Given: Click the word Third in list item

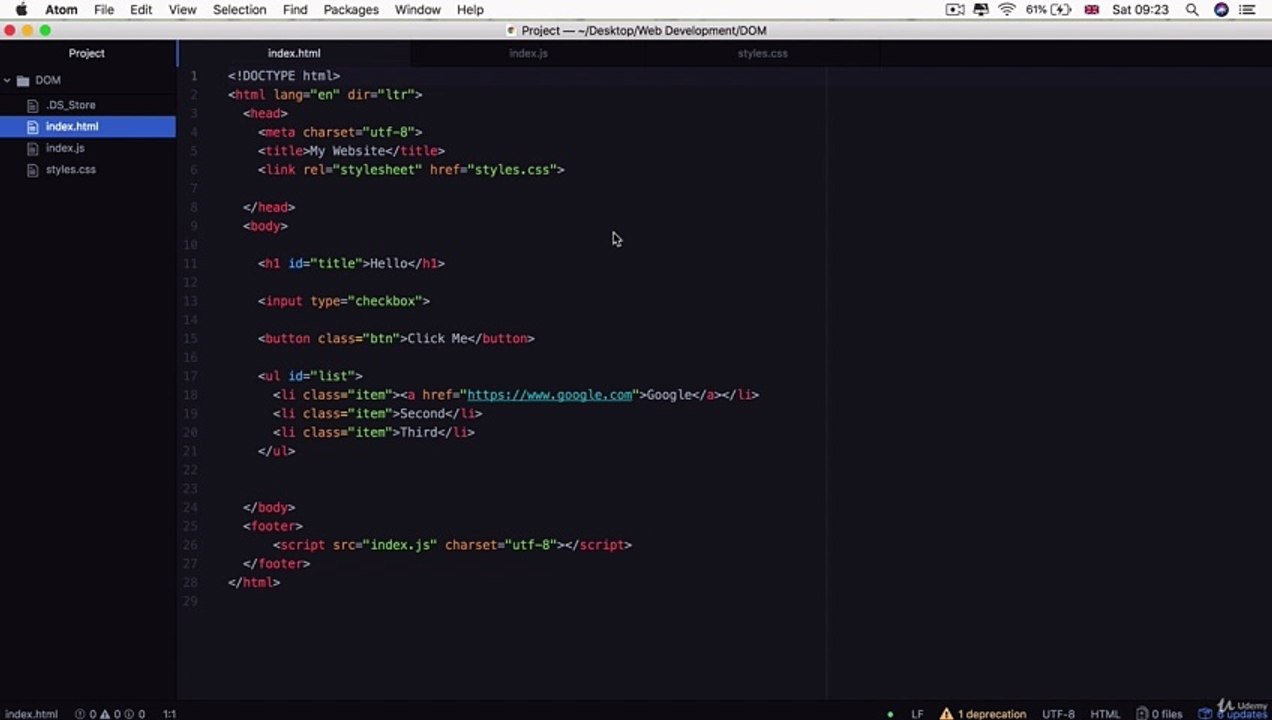Looking at the screenshot, I should [418, 433].
